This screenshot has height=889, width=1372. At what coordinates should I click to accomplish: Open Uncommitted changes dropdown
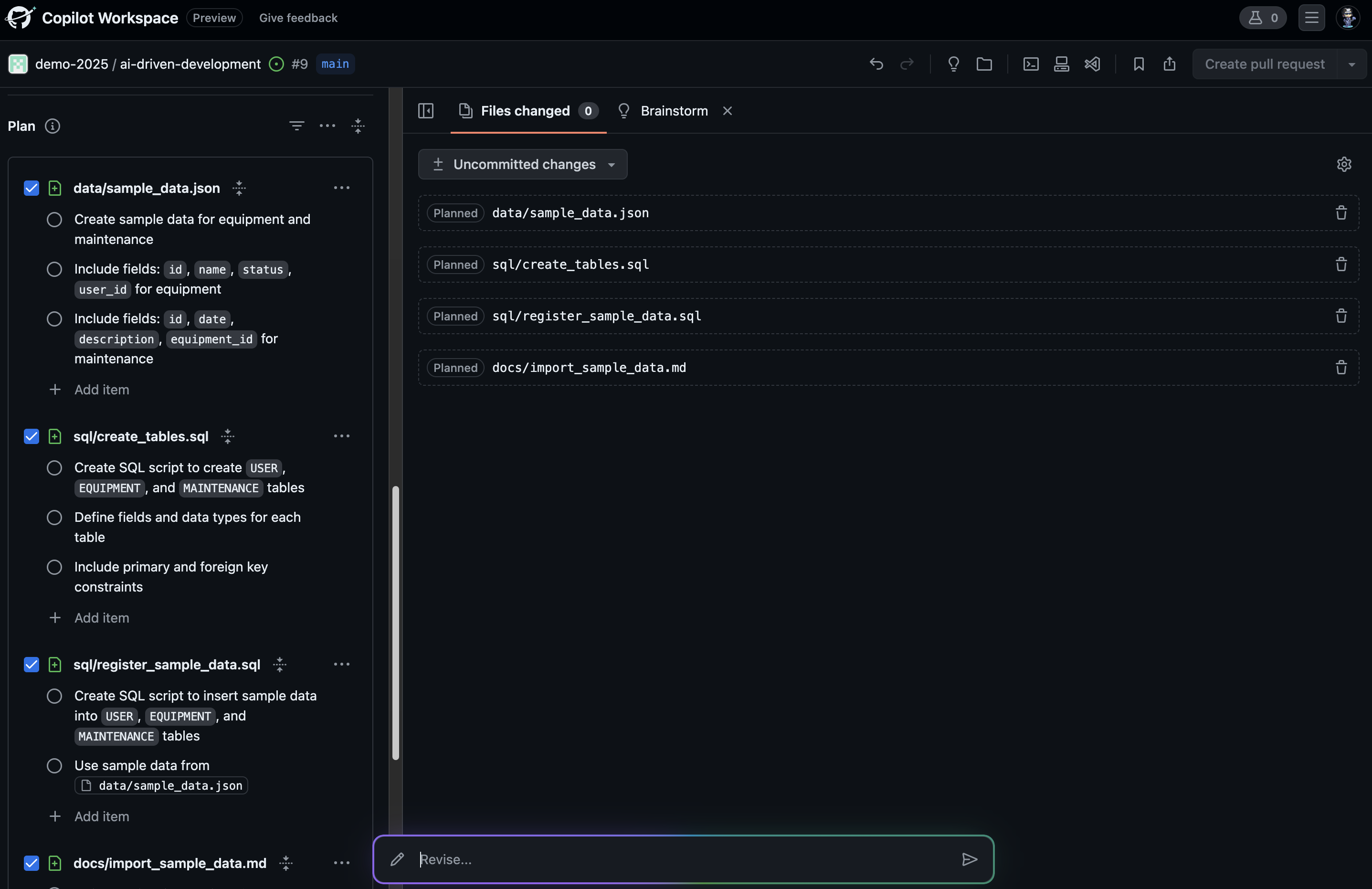click(522, 164)
